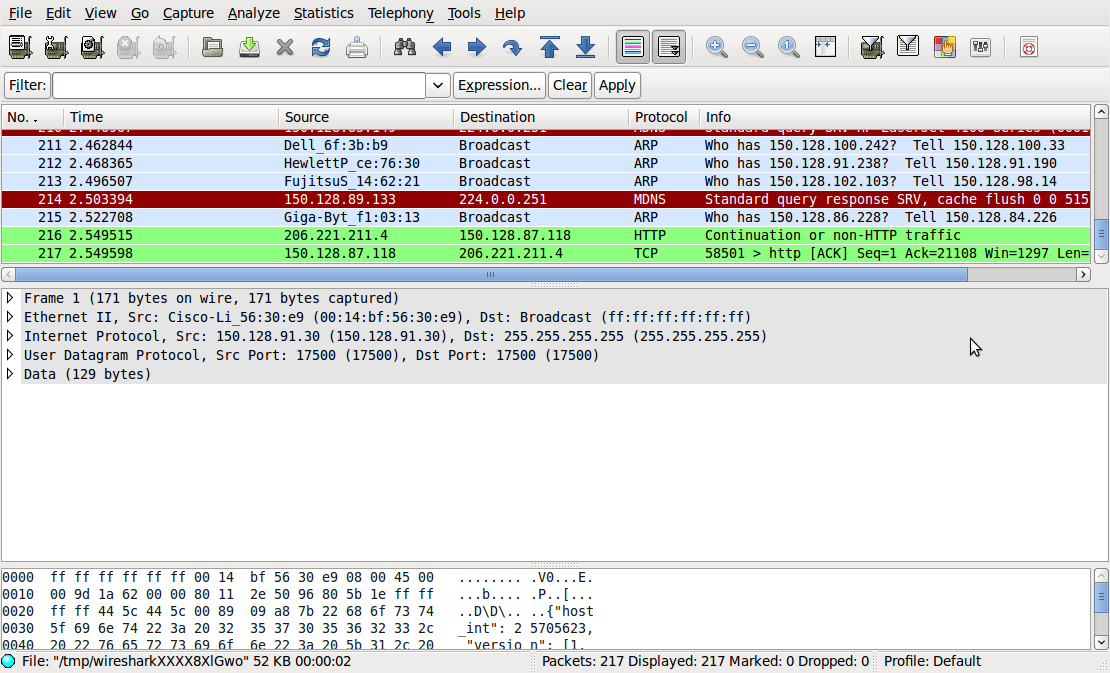Jump to the first packet icon
This screenshot has height=673, width=1110.
[549, 47]
